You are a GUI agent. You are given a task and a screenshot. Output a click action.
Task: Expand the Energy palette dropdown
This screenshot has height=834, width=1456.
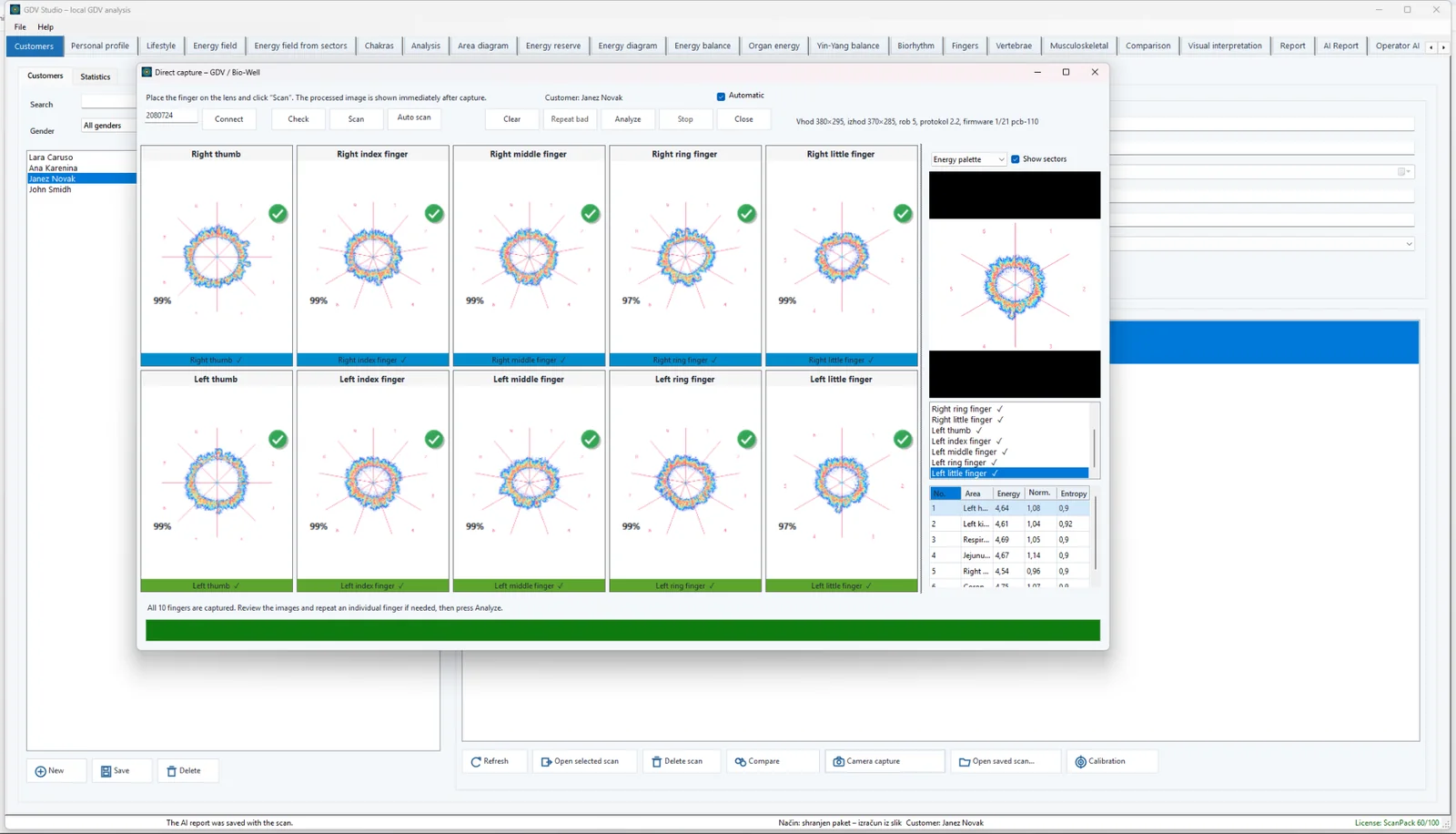(968, 159)
